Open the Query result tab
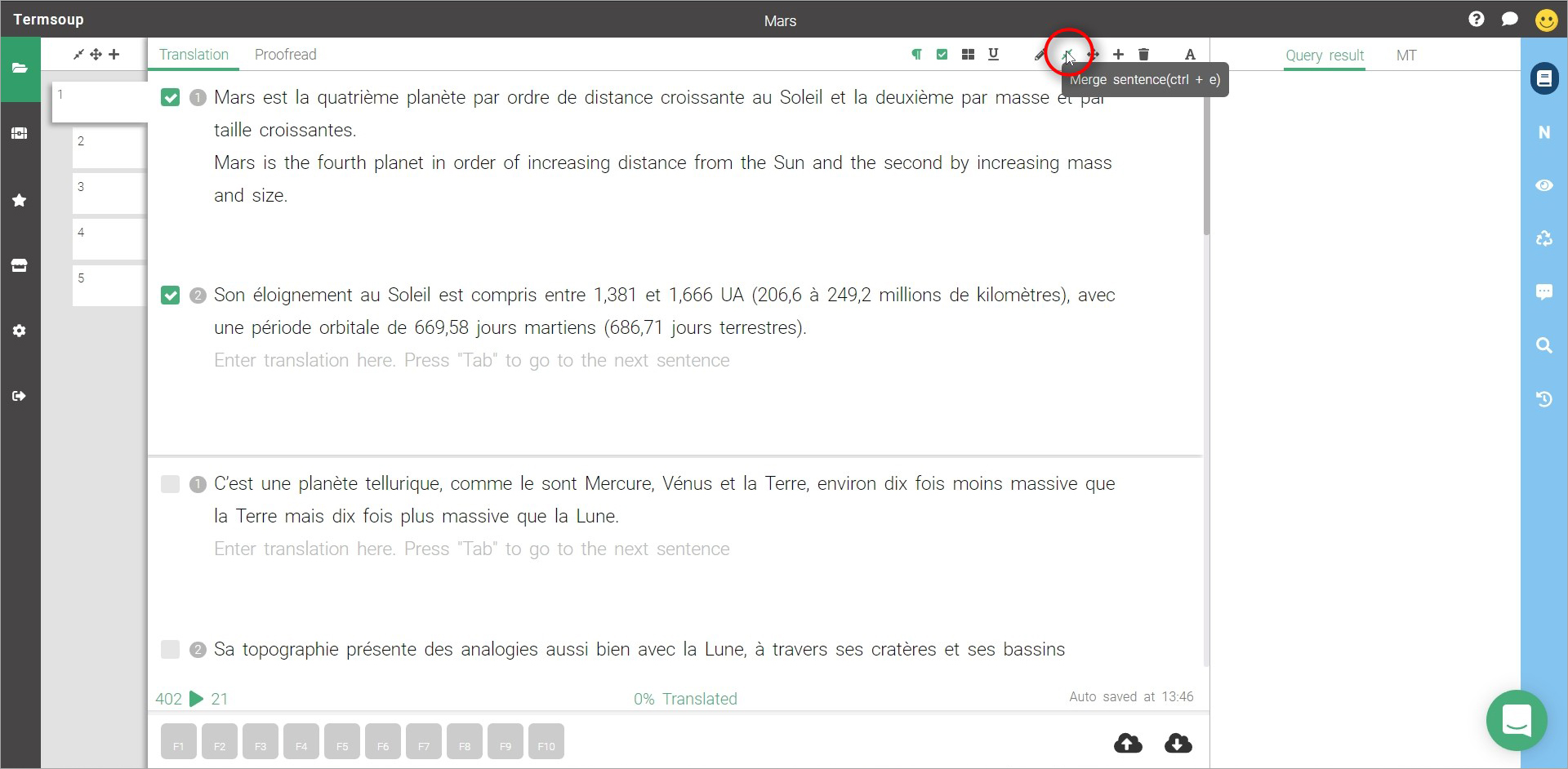Viewport: 1568px width, 769px height. click(1325, 56)
